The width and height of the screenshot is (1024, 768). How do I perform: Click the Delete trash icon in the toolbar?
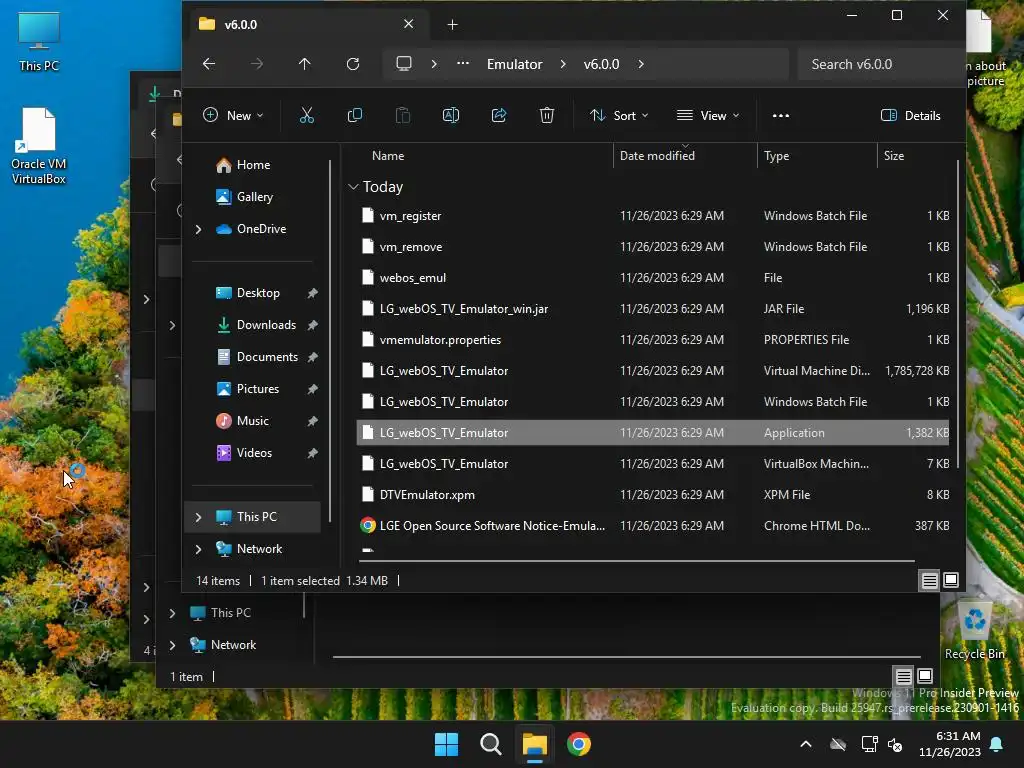click(x=547, y=116)
